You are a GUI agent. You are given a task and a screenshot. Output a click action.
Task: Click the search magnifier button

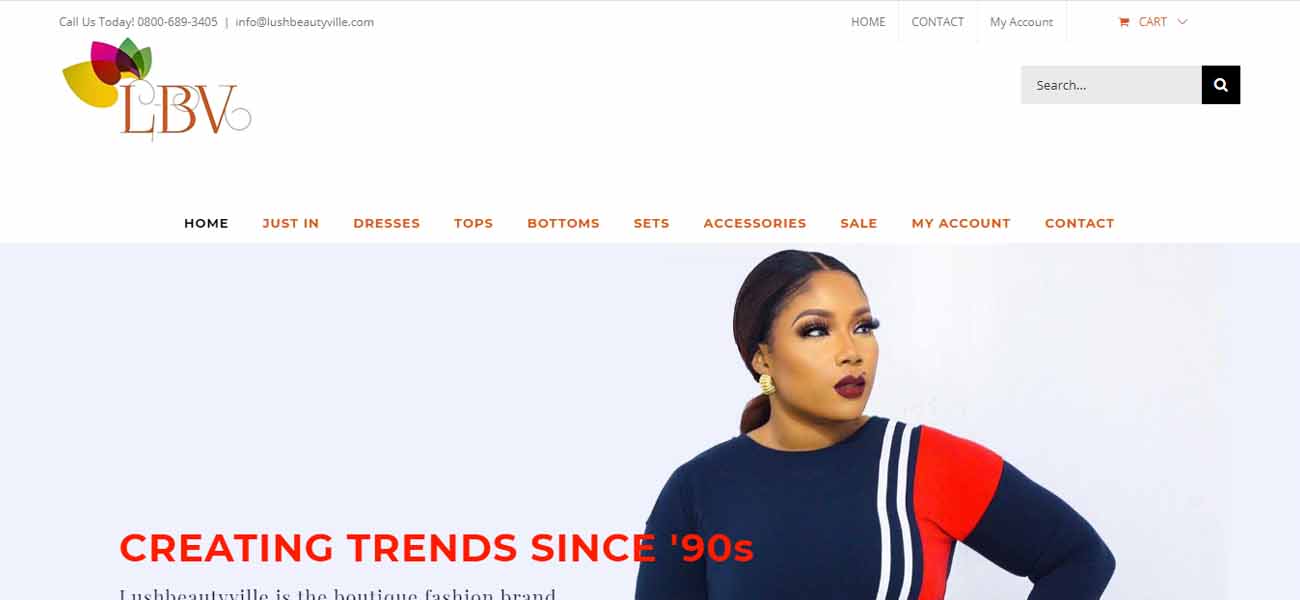tap(1220, 85)
